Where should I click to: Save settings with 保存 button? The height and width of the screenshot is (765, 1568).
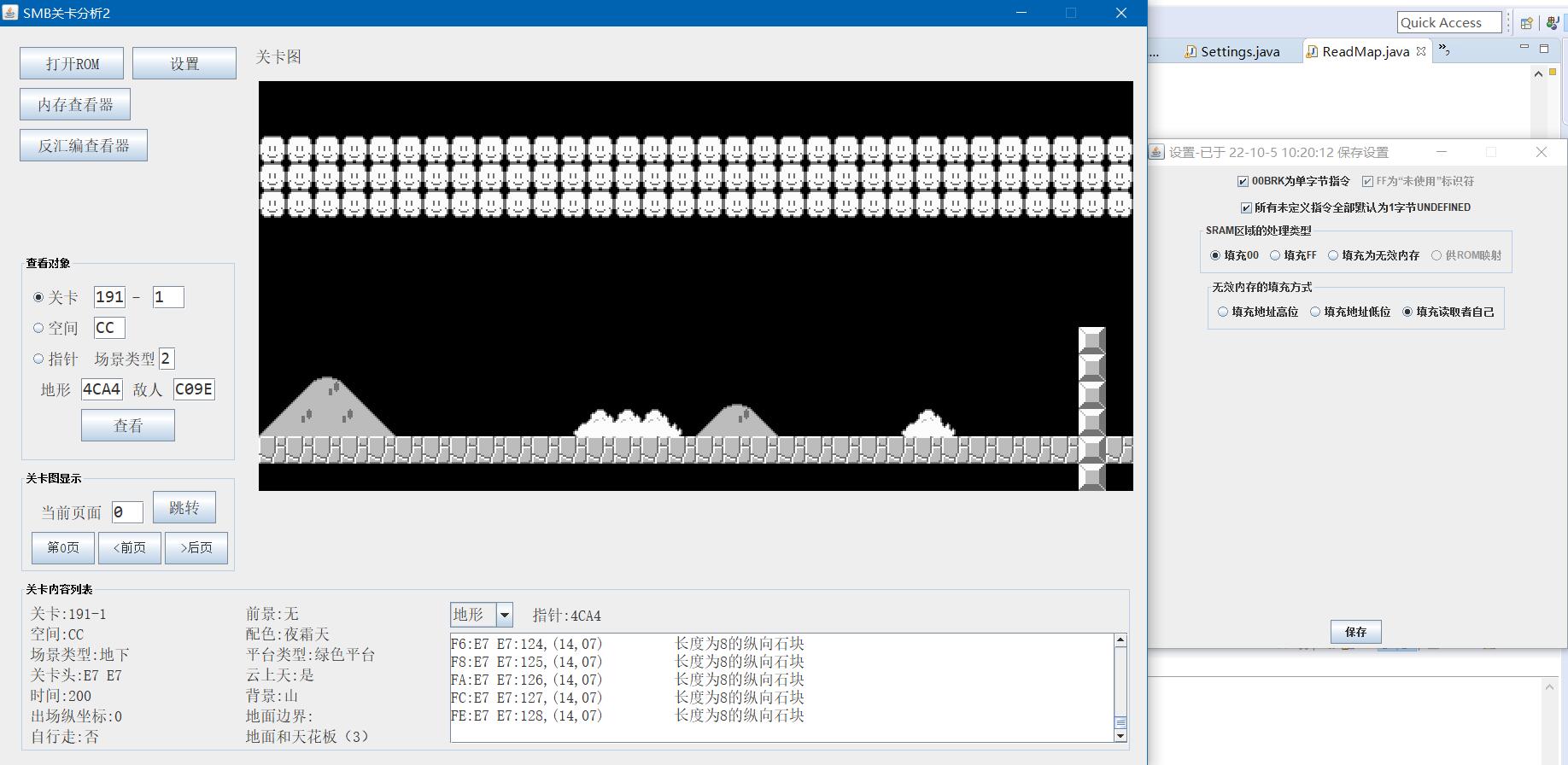tap(1355, 632)
